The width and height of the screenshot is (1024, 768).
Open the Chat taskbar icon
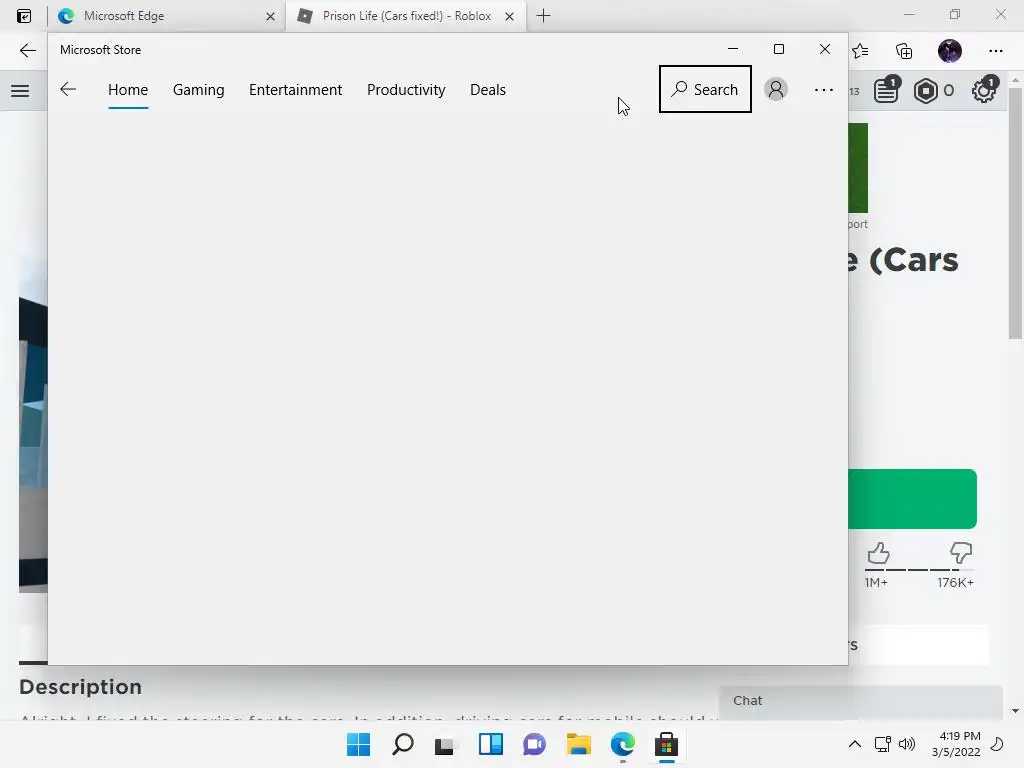click(534, 744)
